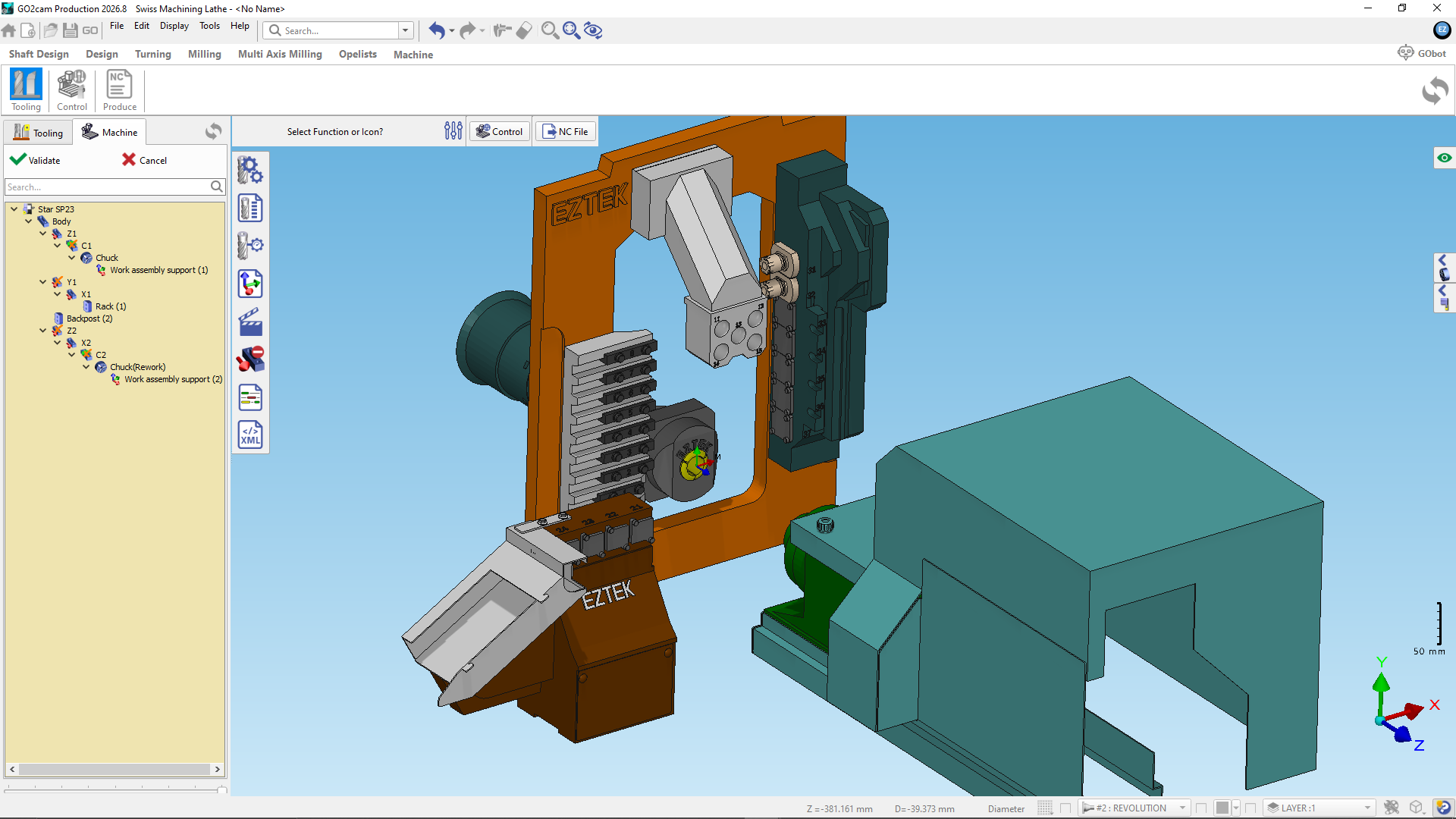Viewport: 1456px width, 819px height.
Task: Open the tool list document icon
Action: (250, 208)
